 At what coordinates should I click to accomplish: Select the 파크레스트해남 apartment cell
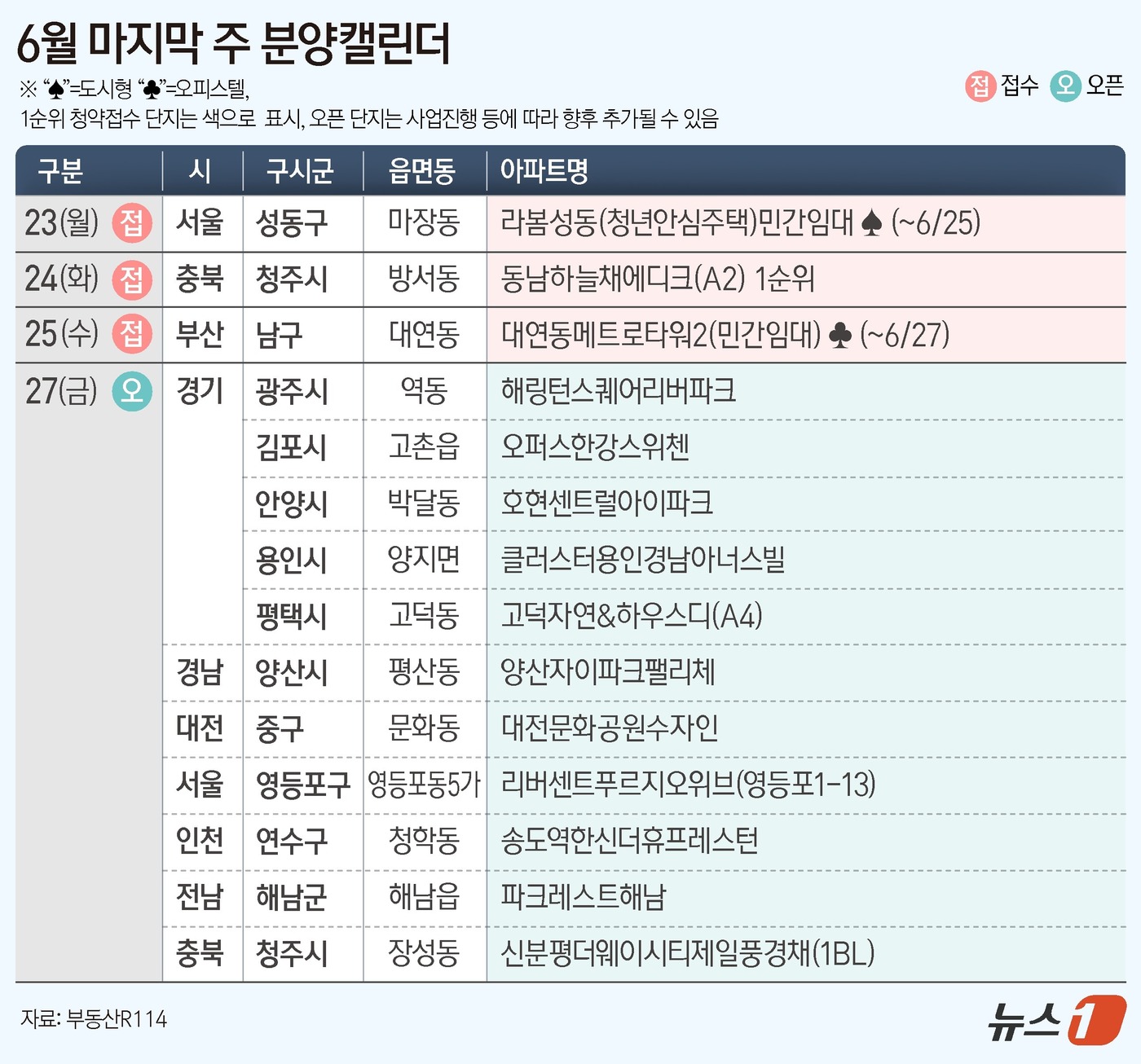click(x=584, y=897)
